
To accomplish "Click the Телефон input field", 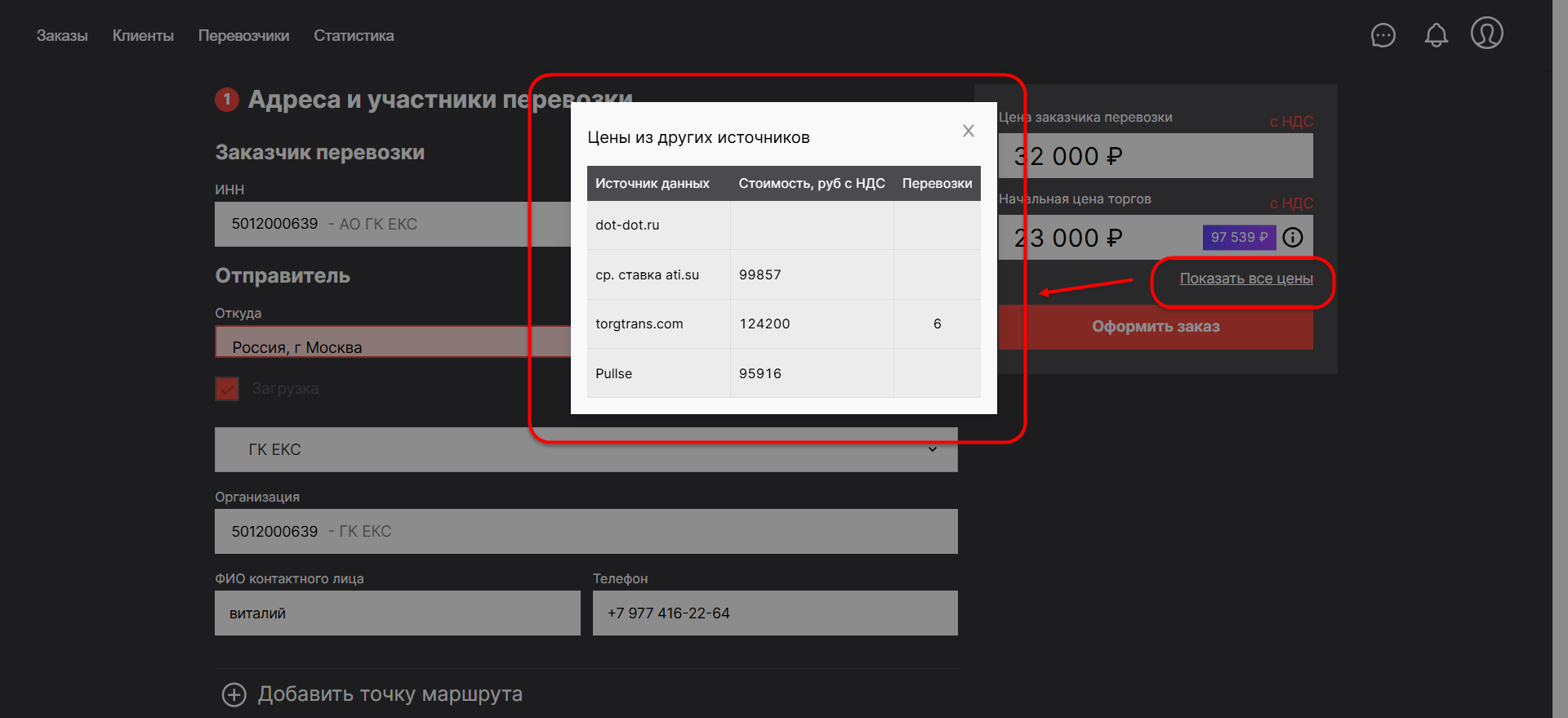I will point(774,613).
